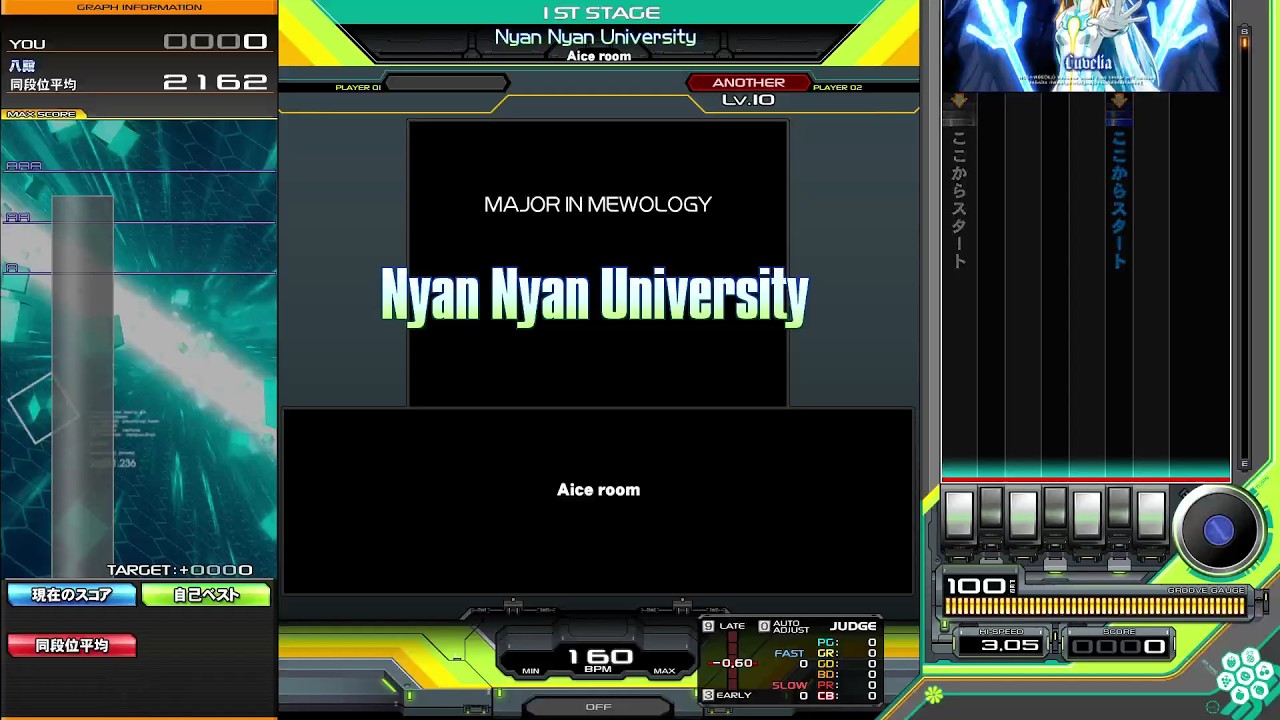Viewport: 1280px width, 720px height.
Task: Tap the fifth key on the controller
Action: coord(1087,513)
